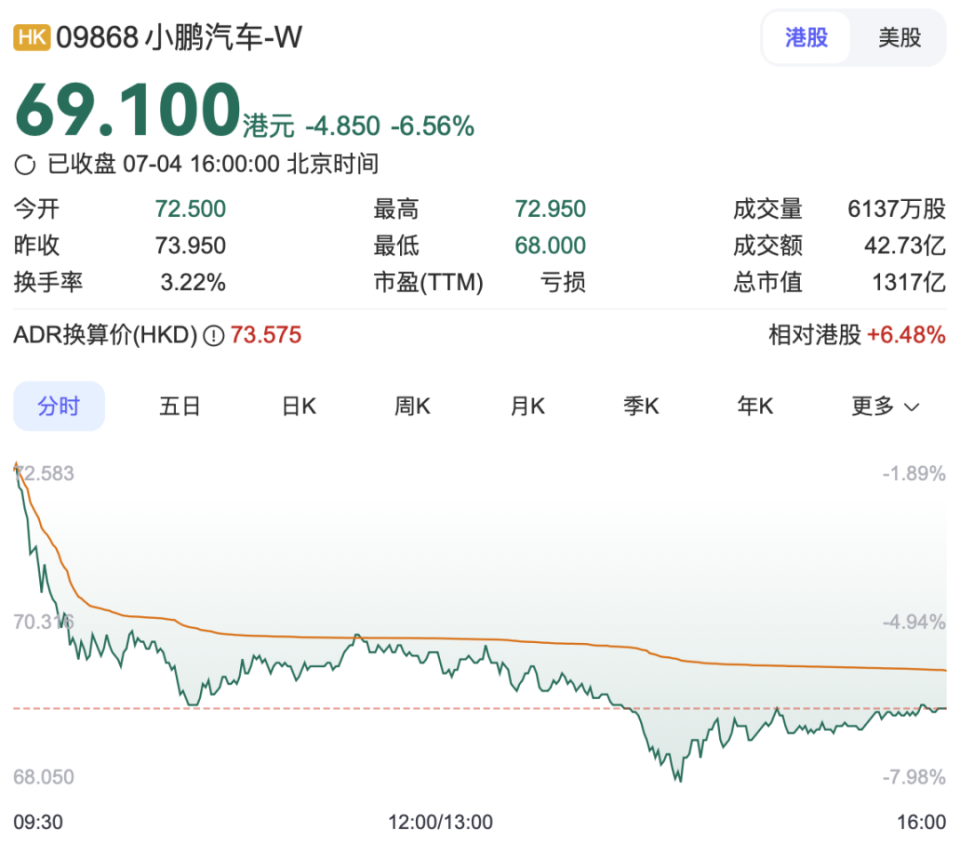Click the 最低 value 68.000
The width and height of the screenshot is (960, 844).
(x=550, y=246)
